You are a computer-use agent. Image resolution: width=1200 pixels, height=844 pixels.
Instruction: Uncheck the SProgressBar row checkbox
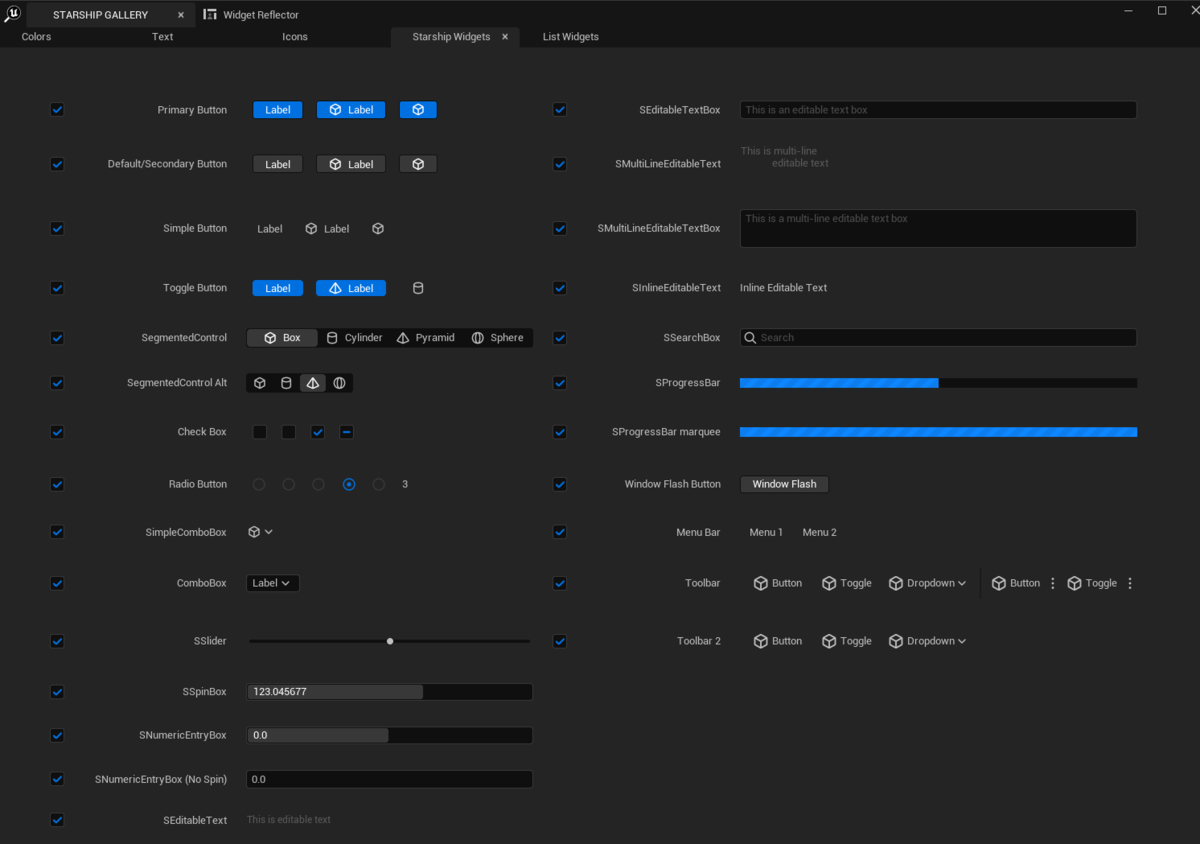coord(560,383)
